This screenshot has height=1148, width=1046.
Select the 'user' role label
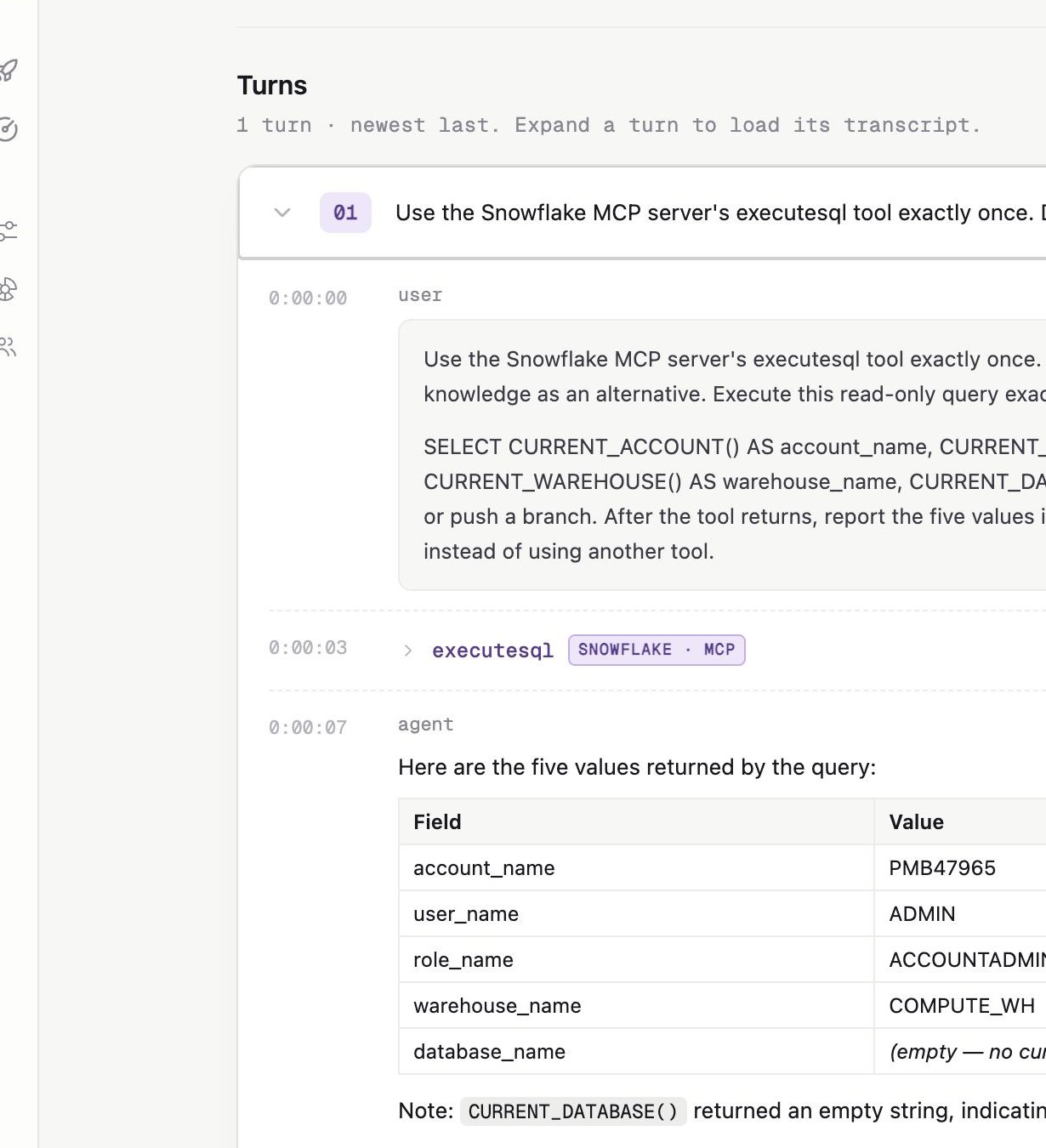click(420, 295)
